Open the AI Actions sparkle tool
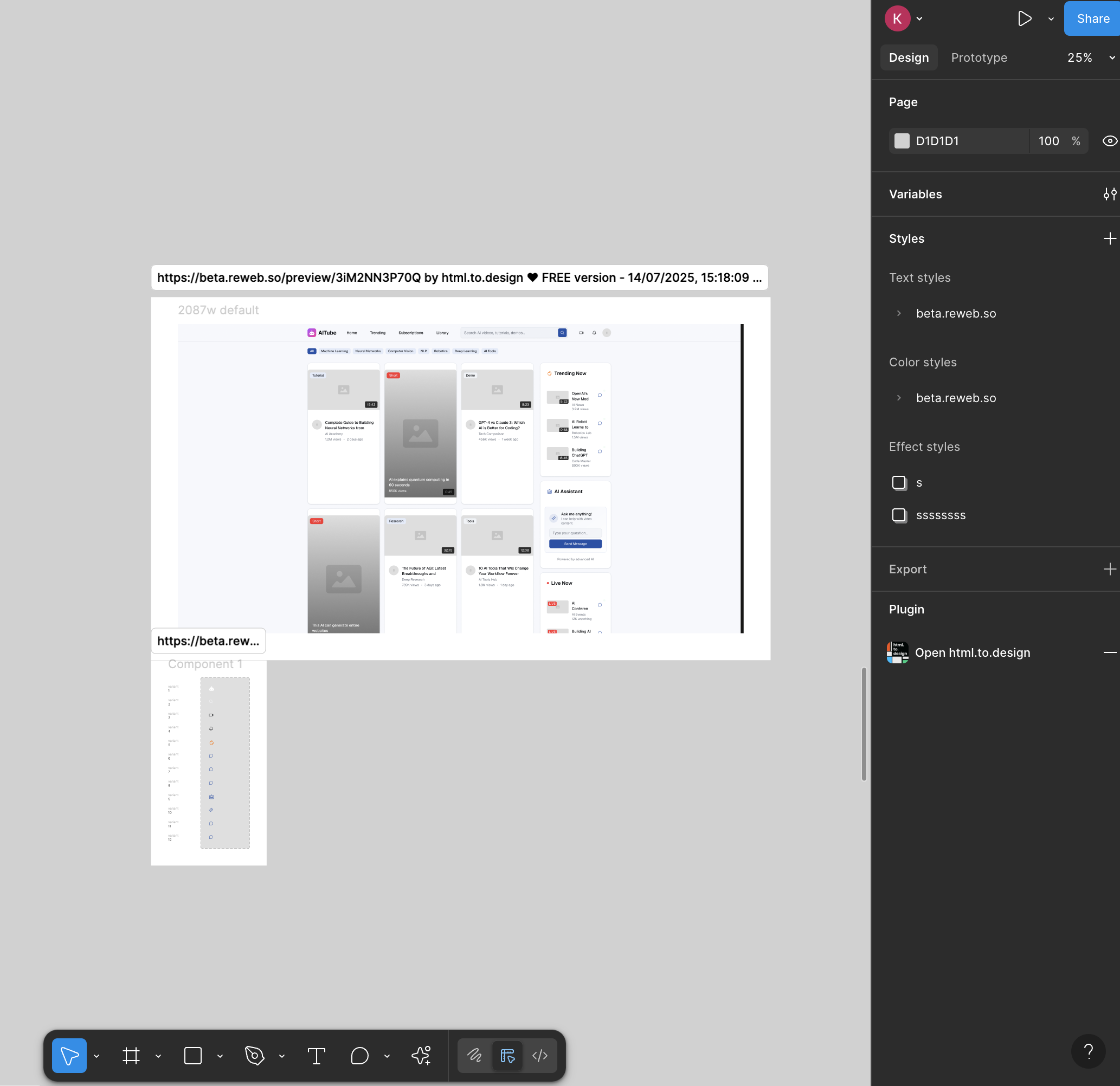 coord(421,1055)
